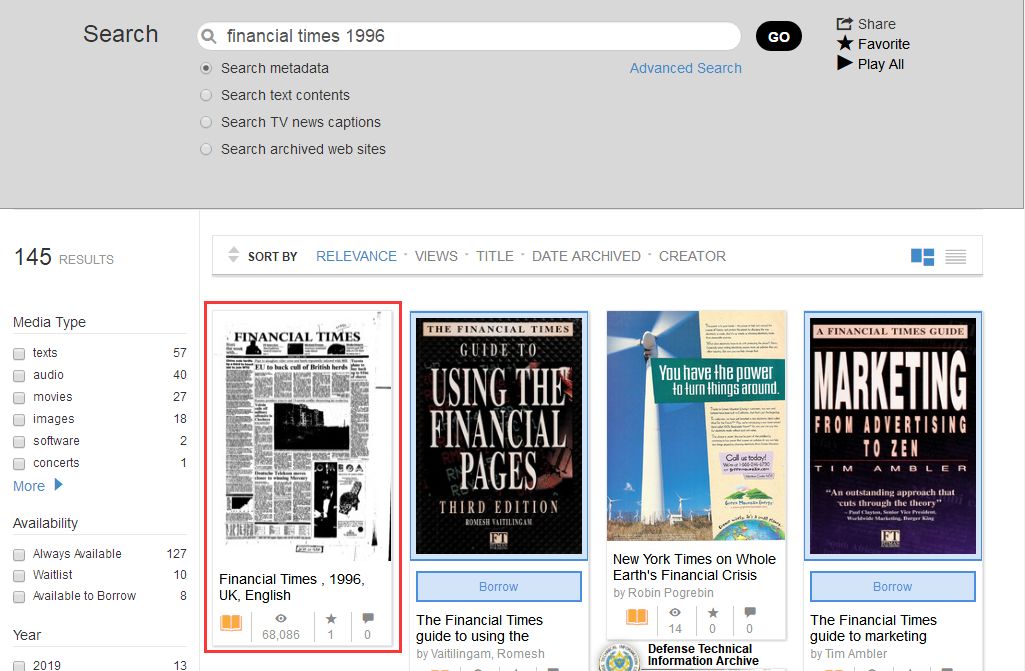Click the magnifier icon in search box
Screen dimensions: 1025x671
pyautogui.click(x=209, y=36)
